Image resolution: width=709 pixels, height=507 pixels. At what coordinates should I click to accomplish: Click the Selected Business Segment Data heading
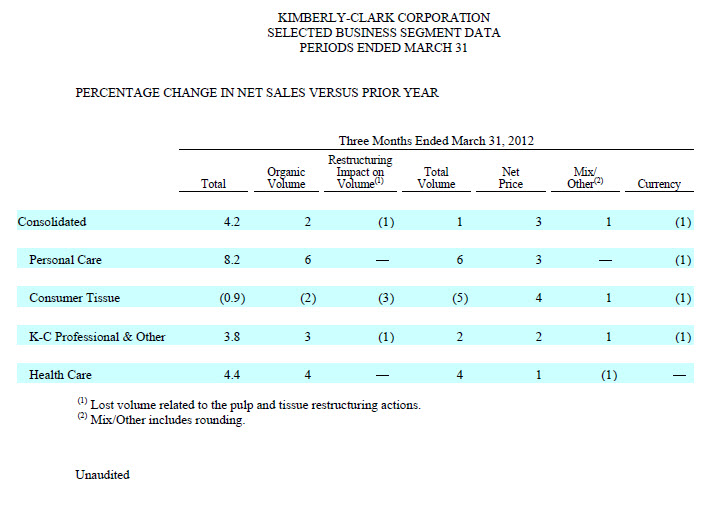pyautogui.click(x=384, y=33)
